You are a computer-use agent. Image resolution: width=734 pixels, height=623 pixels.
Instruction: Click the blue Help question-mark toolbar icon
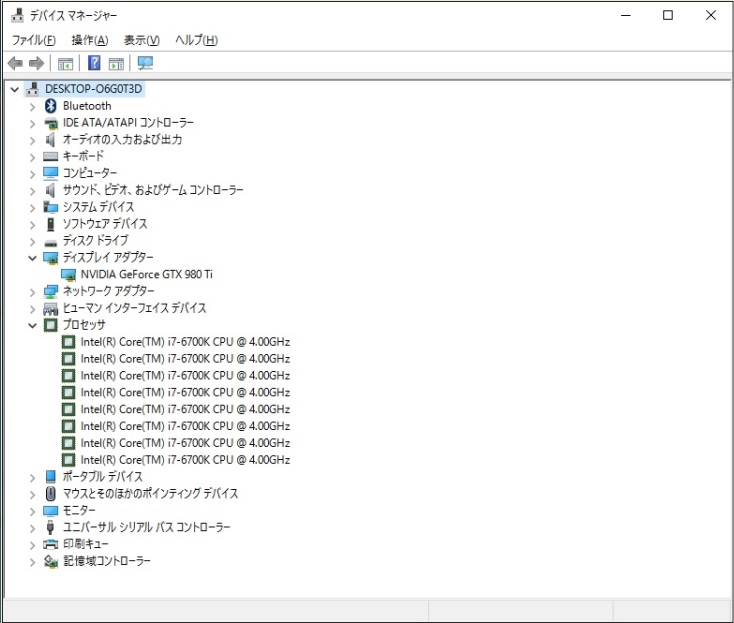tap(94, 64)
